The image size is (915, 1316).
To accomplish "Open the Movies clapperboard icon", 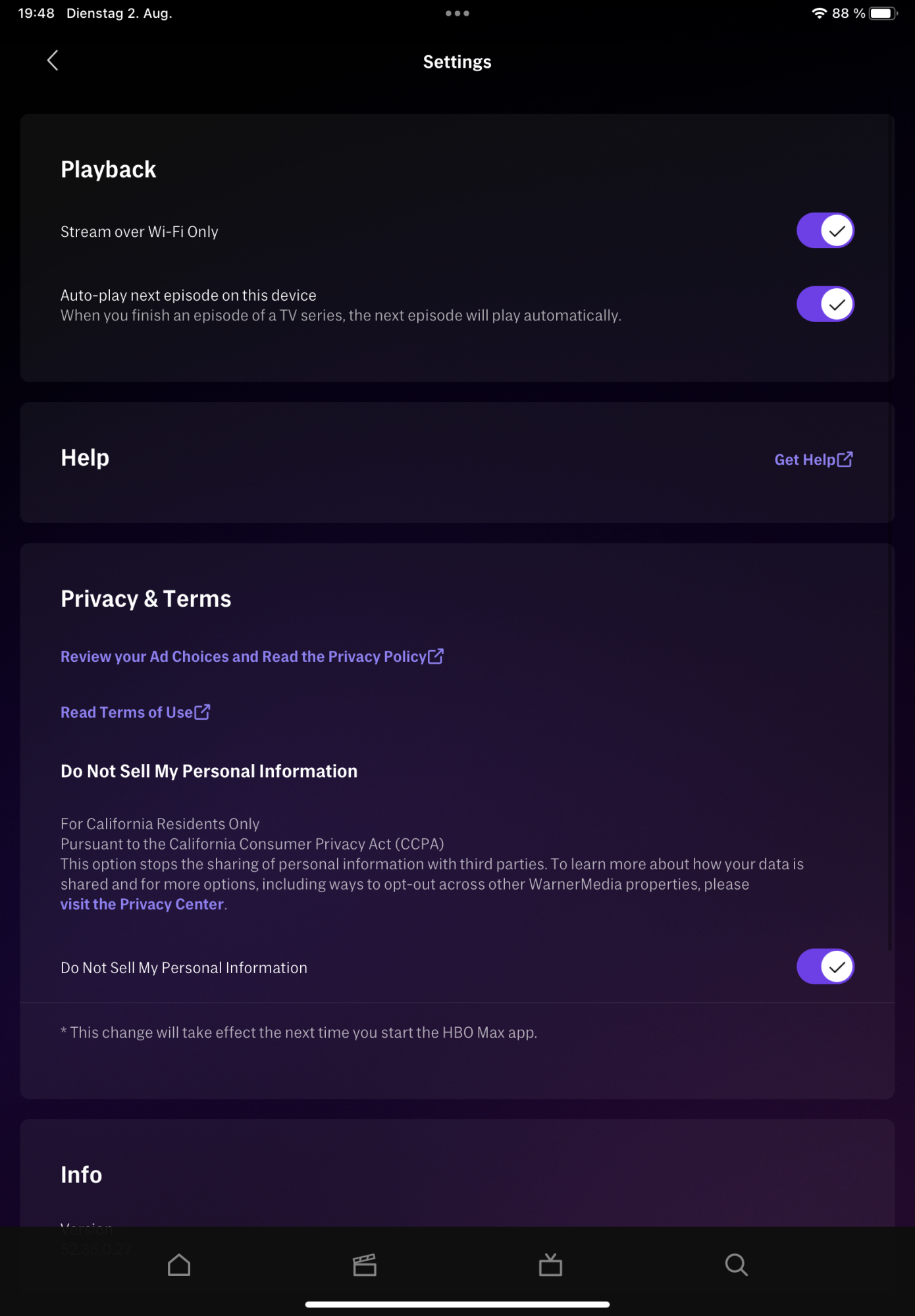I will [365, 1265].
